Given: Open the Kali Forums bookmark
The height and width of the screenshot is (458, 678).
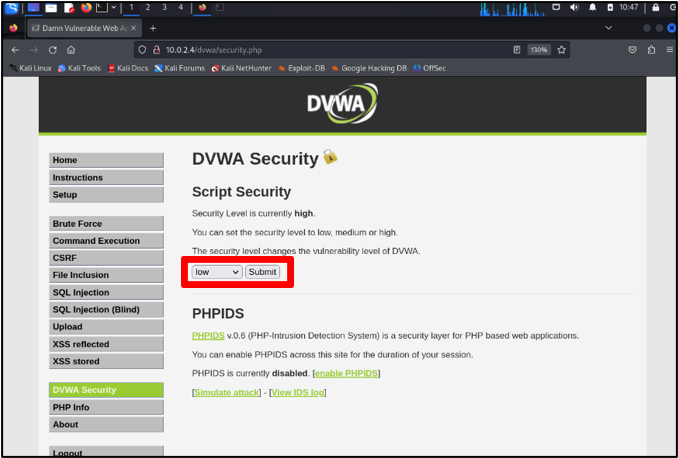Looking at the screenshot, I should point(179,68).
